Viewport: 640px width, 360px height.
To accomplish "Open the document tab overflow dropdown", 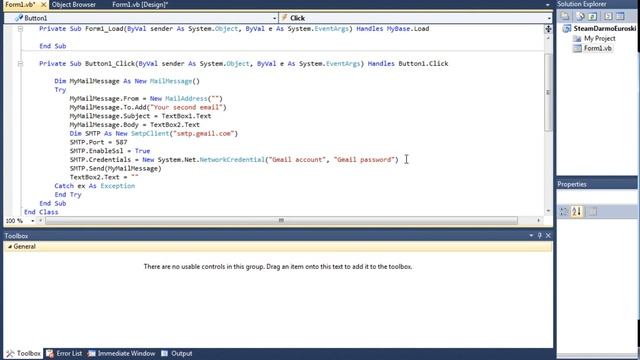I will (547, 5).
